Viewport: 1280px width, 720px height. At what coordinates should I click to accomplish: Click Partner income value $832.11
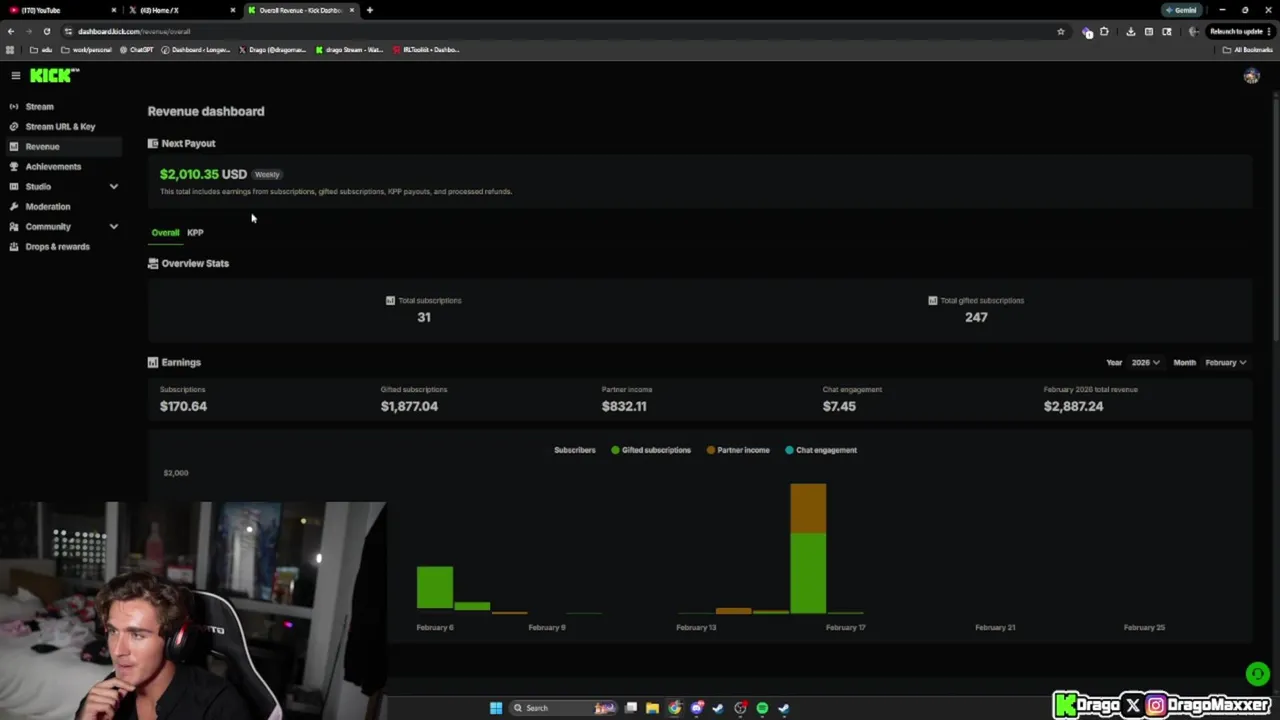(624, 406)
